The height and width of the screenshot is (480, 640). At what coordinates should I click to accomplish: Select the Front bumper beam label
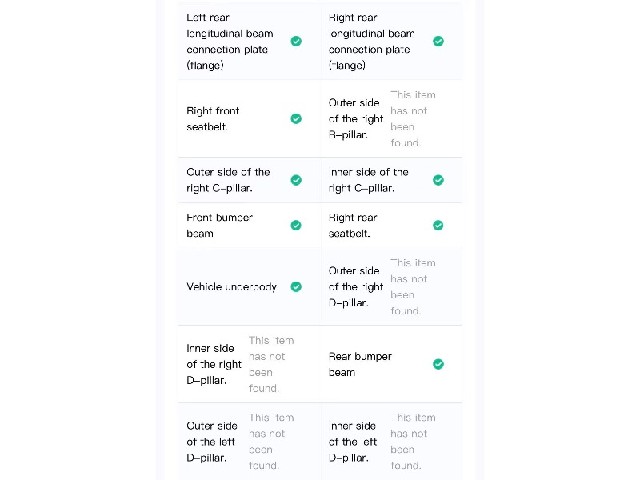[220, 225]
